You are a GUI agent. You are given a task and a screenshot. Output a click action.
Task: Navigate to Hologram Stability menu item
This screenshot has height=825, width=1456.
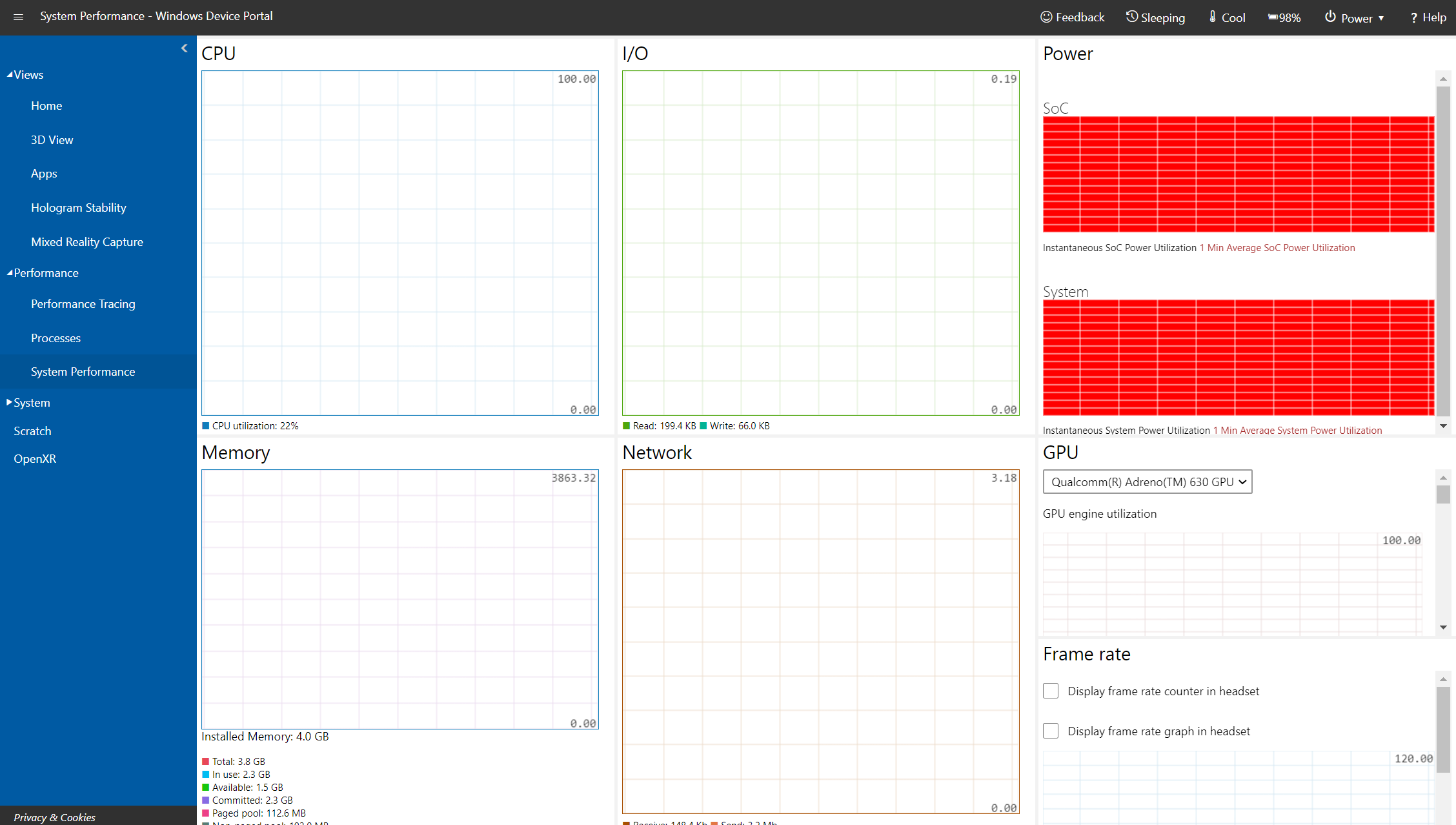coord(79,207)
